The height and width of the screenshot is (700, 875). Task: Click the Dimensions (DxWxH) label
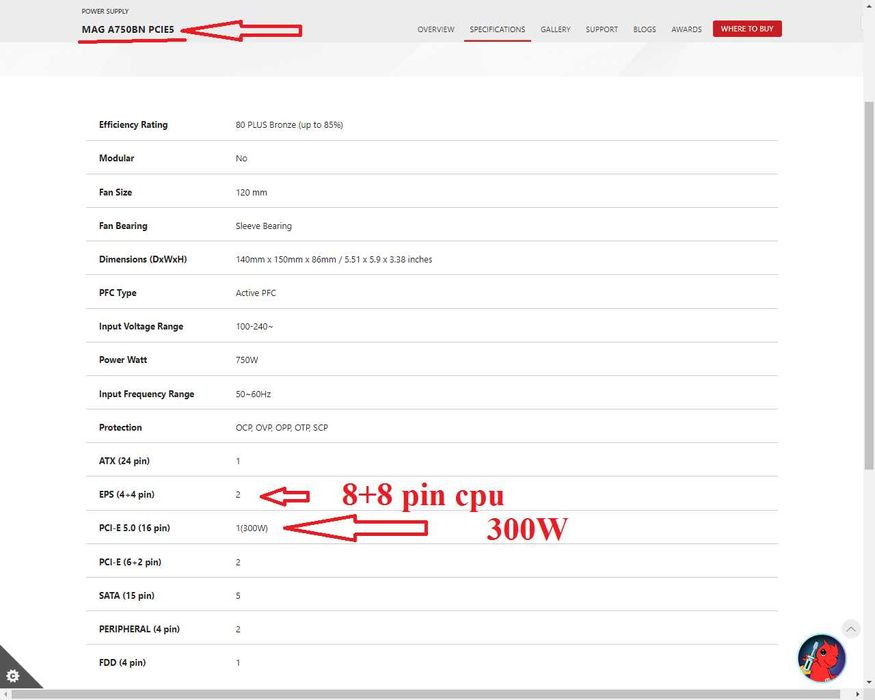click(x=143, y=259)
